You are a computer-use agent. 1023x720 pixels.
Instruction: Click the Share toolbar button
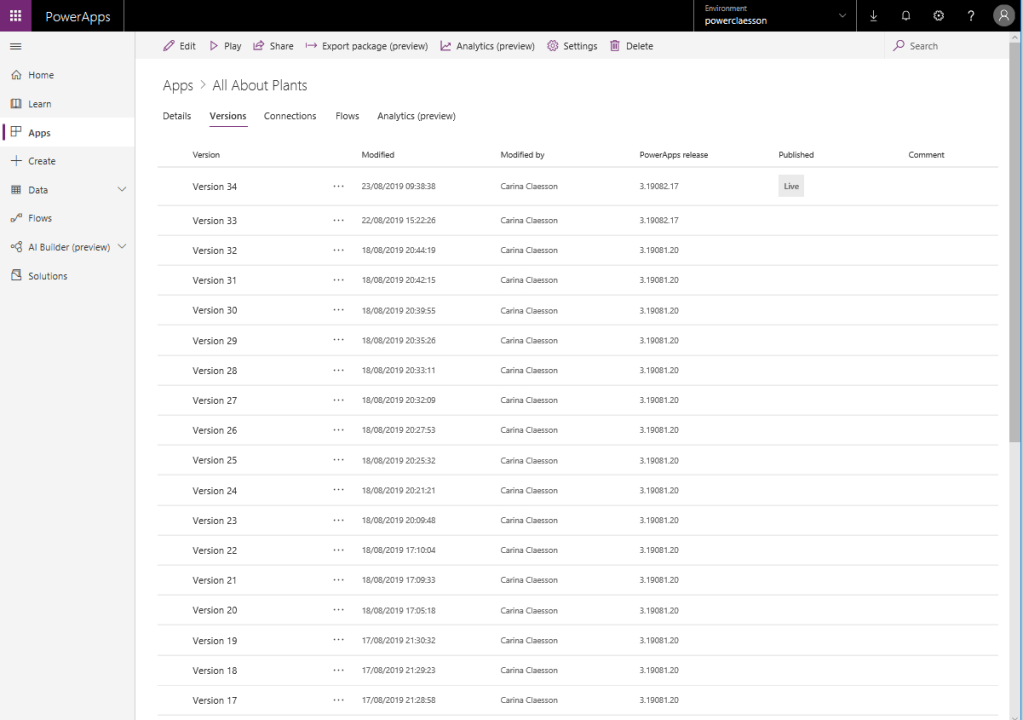273,46
